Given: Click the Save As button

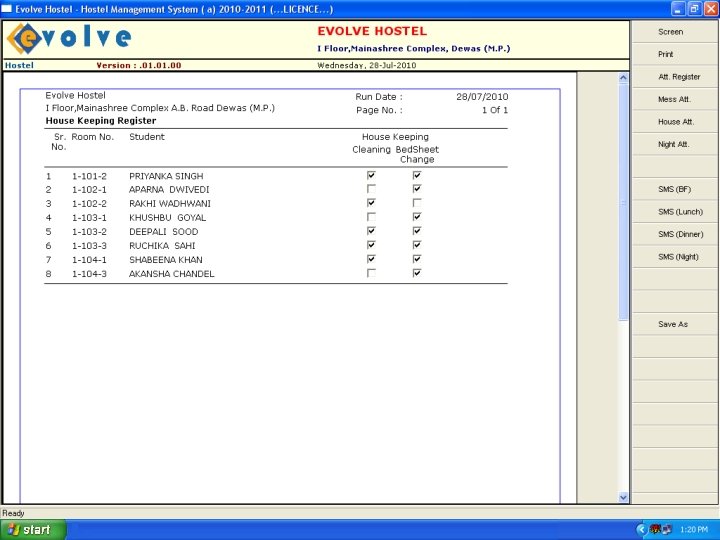Looking at the screenshot, I should 675,324.
